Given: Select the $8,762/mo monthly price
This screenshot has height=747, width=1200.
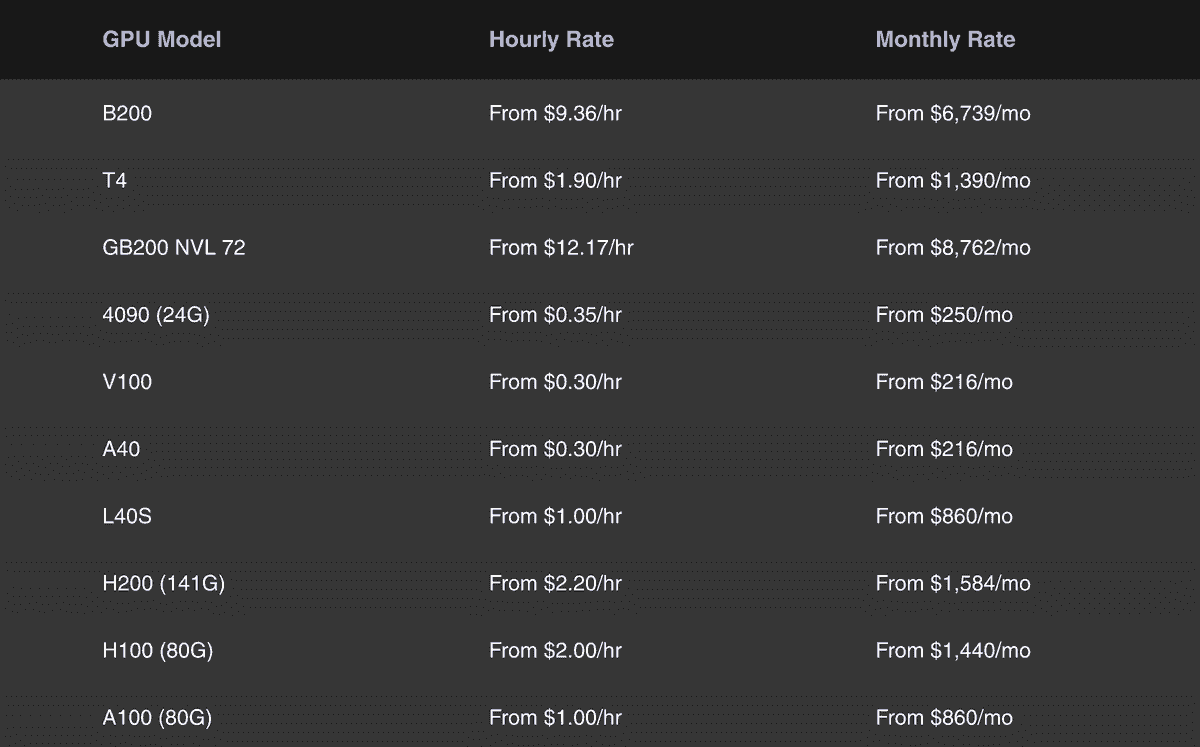Looking at the screenshot, I should (953, 248).
